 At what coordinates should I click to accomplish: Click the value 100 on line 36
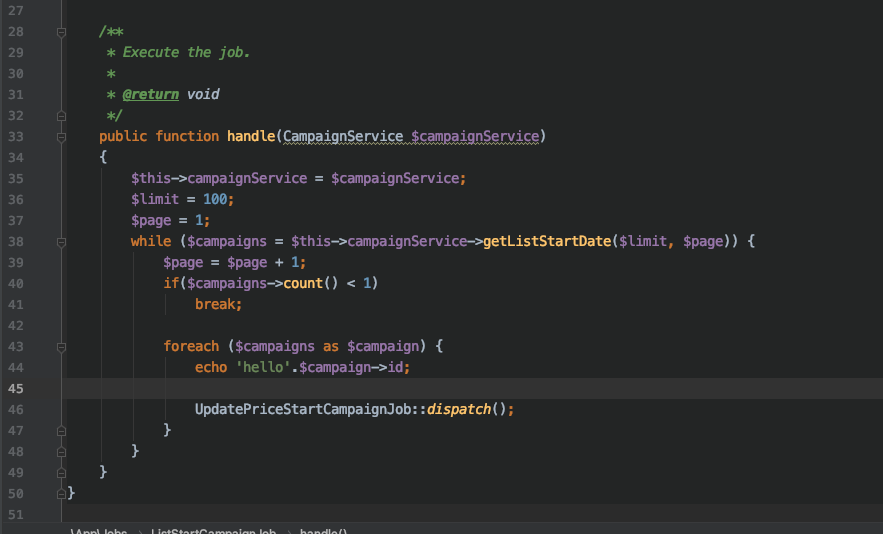tap(215, 199)
